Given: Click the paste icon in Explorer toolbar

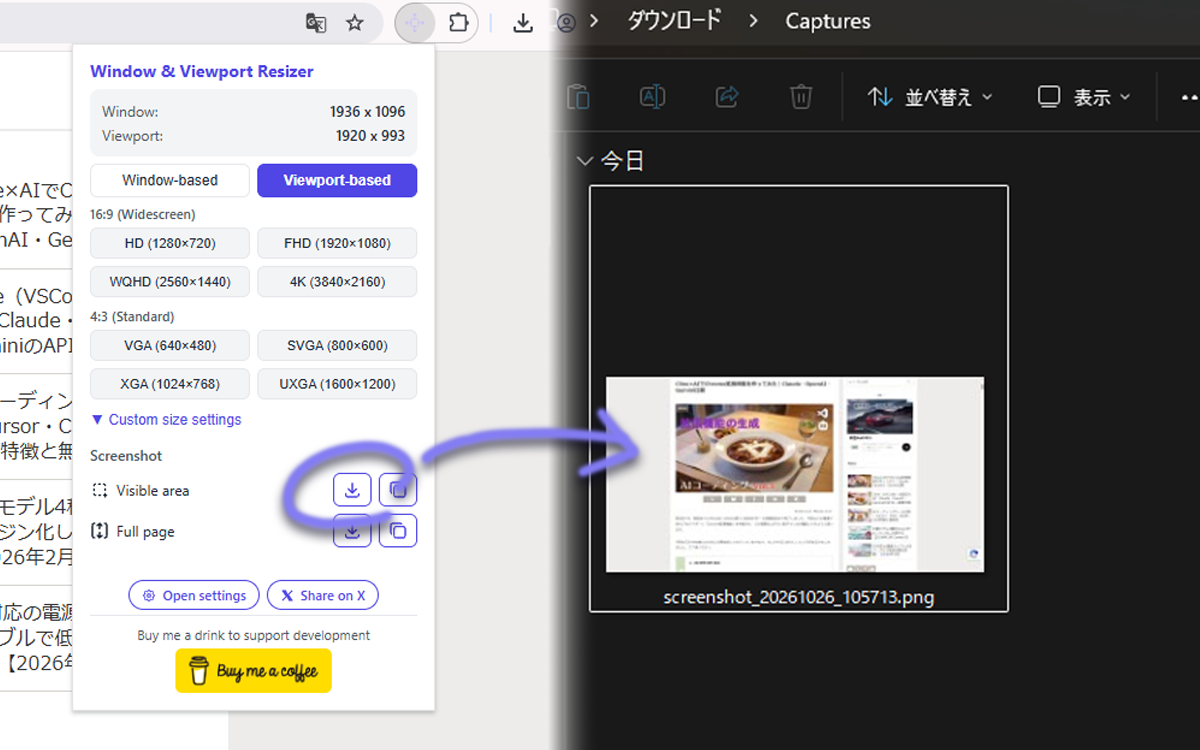Looking at the screenshot, I should pos(578,97).
